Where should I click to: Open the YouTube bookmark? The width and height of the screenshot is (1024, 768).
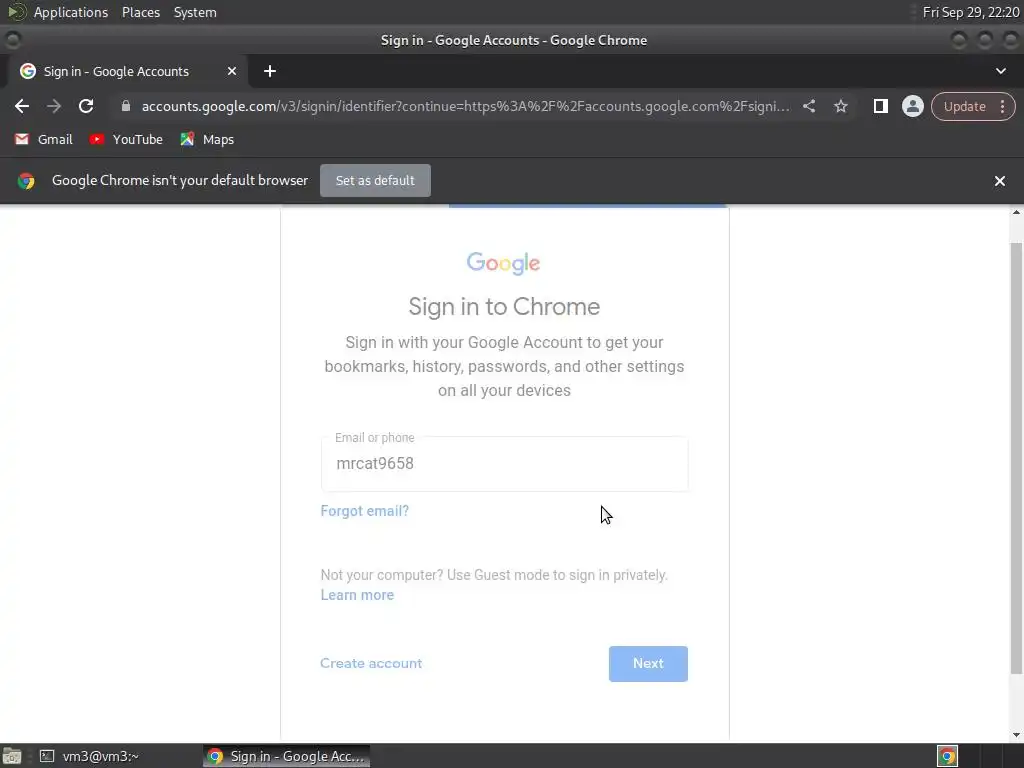click(126, 140)
